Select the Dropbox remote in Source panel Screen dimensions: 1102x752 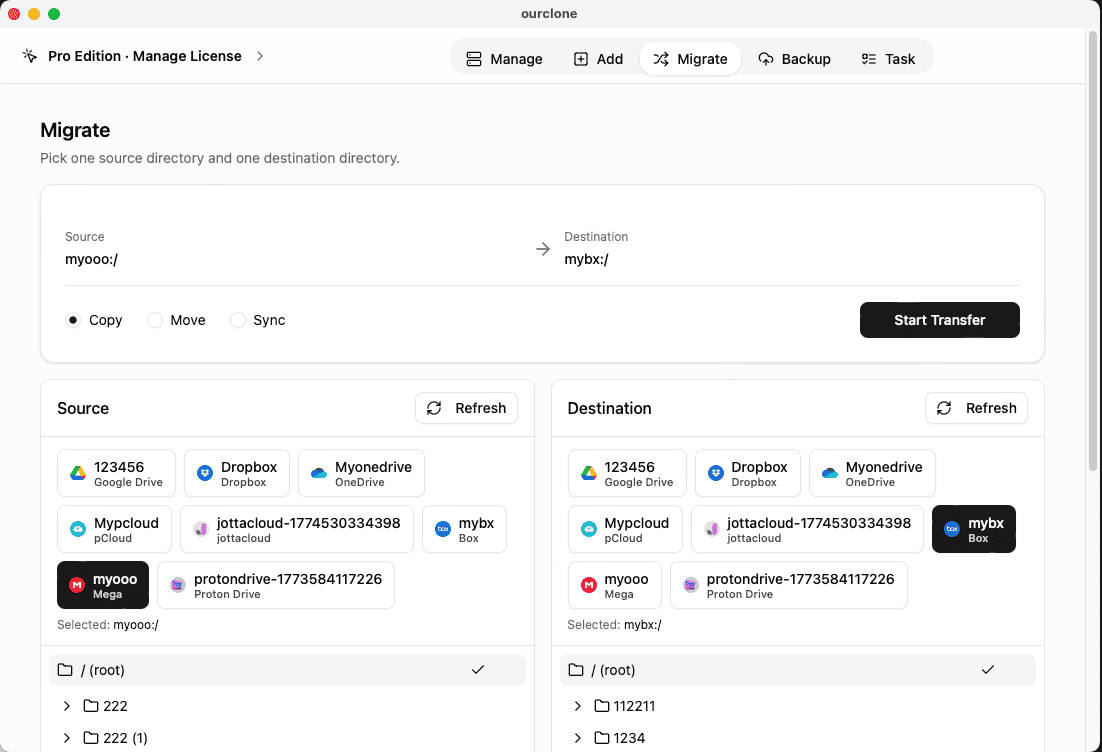(236, 472)
